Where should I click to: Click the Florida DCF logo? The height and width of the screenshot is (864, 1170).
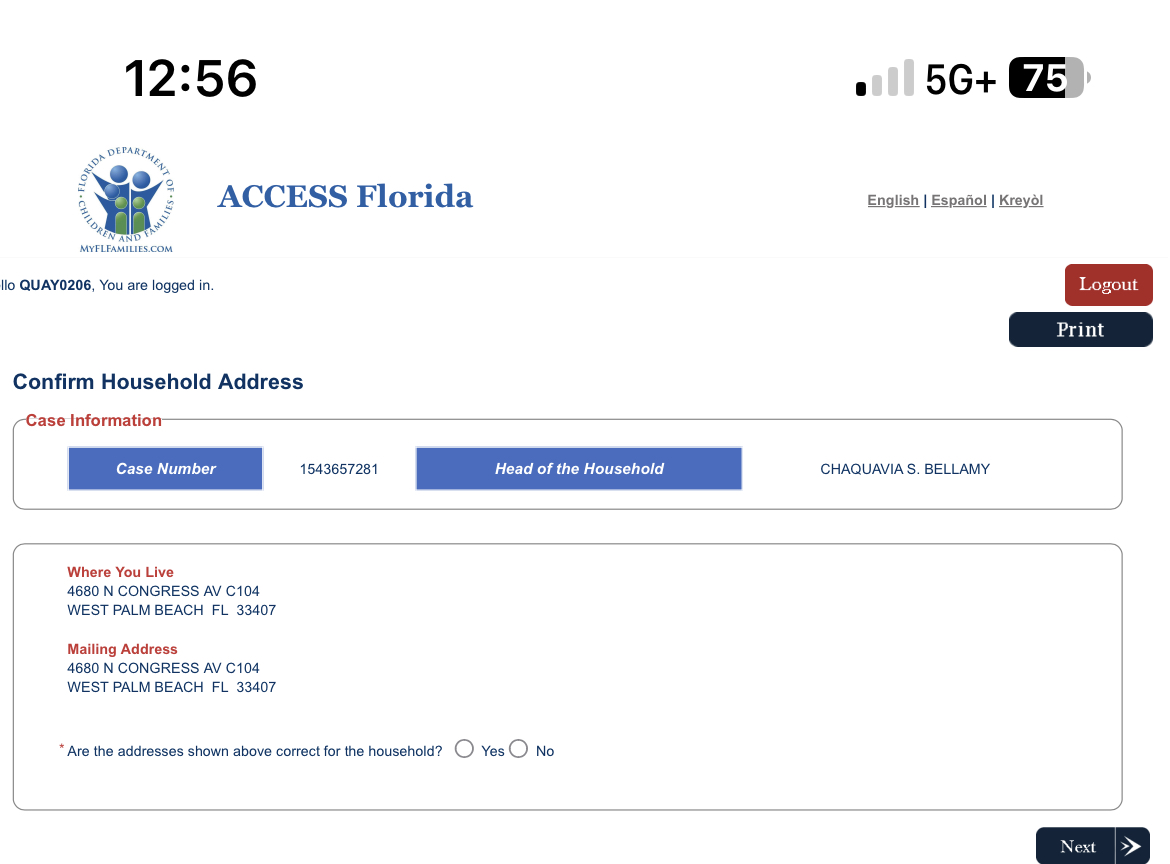pos(126,199)
